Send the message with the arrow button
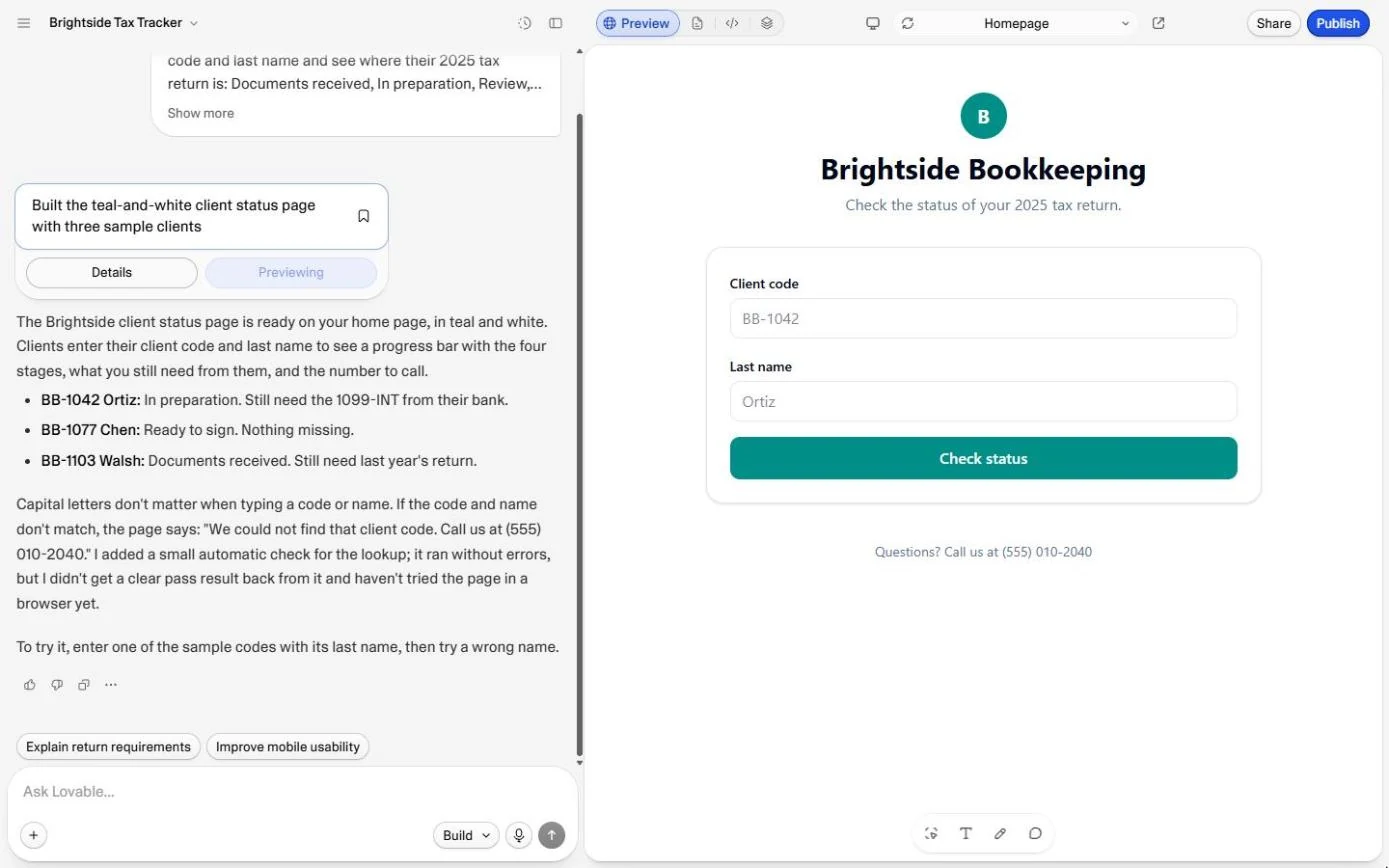Viewport: 1389px width, 868px height. pyautogui.click(x=551, y=835)
